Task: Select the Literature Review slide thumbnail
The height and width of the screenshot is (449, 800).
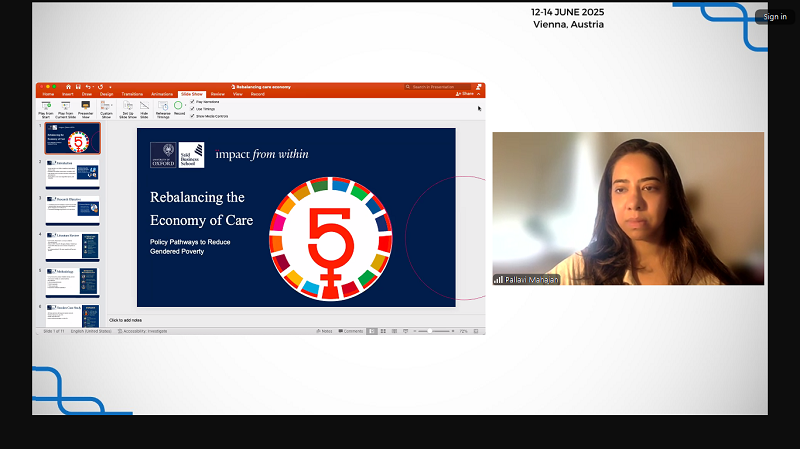Action: [73, 245]
